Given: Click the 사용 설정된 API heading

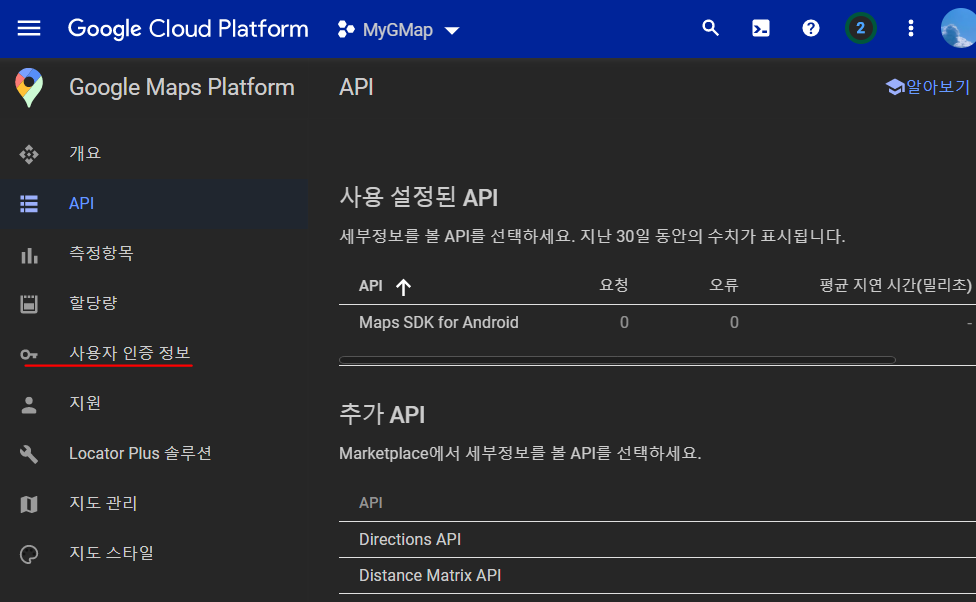Looking at the screenshot, I should pyautogui.click(x=418, y=197).
